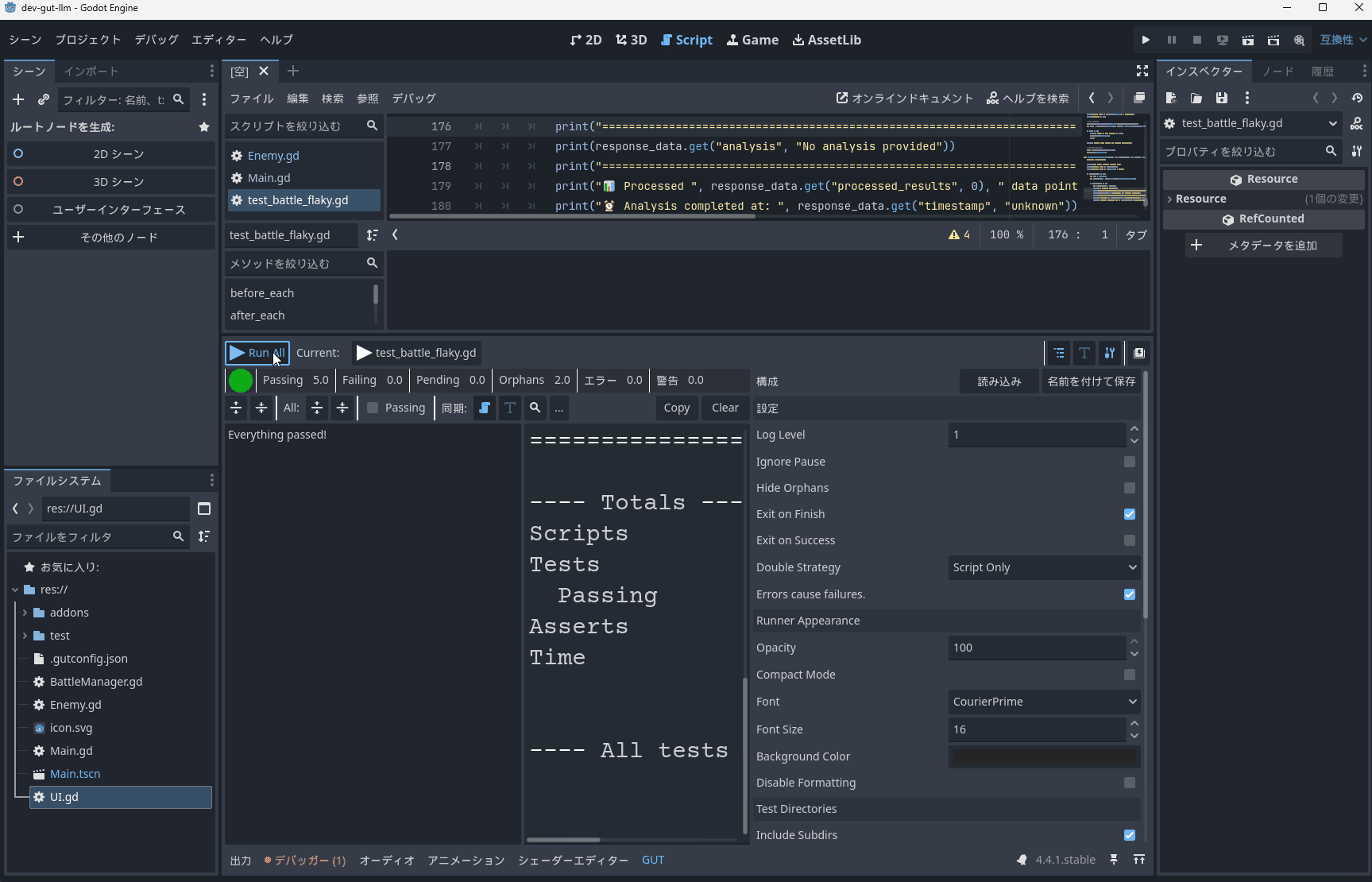The width and height of the screenshot is (1372, 882).
Task: Click the Save As config button
Action: 1091,381
